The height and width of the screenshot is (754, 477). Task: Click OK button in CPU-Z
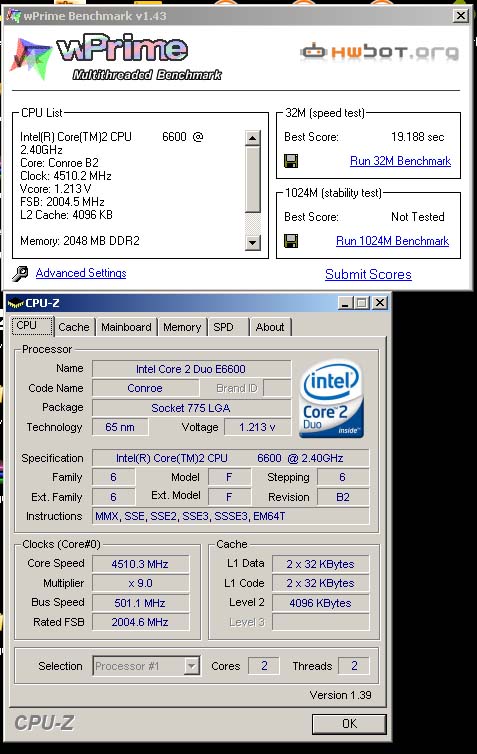(349, 724)
